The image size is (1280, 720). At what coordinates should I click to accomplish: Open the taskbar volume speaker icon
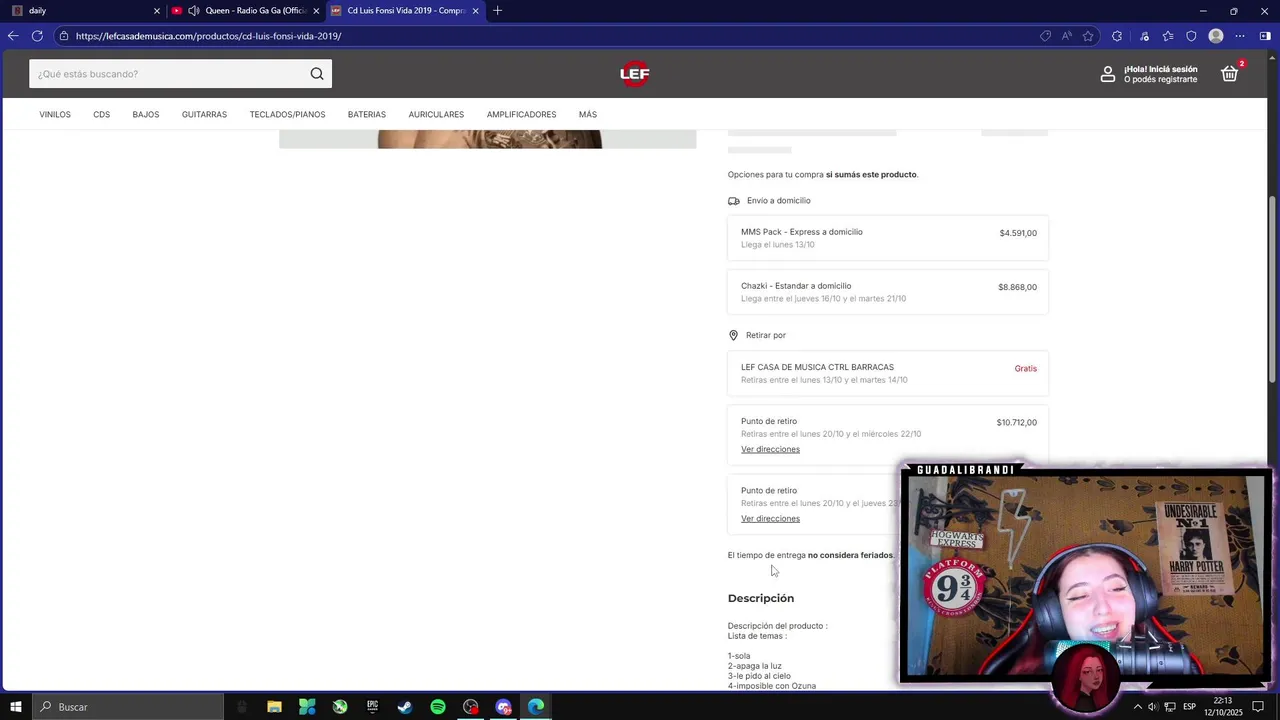[x=1153, y=707]
